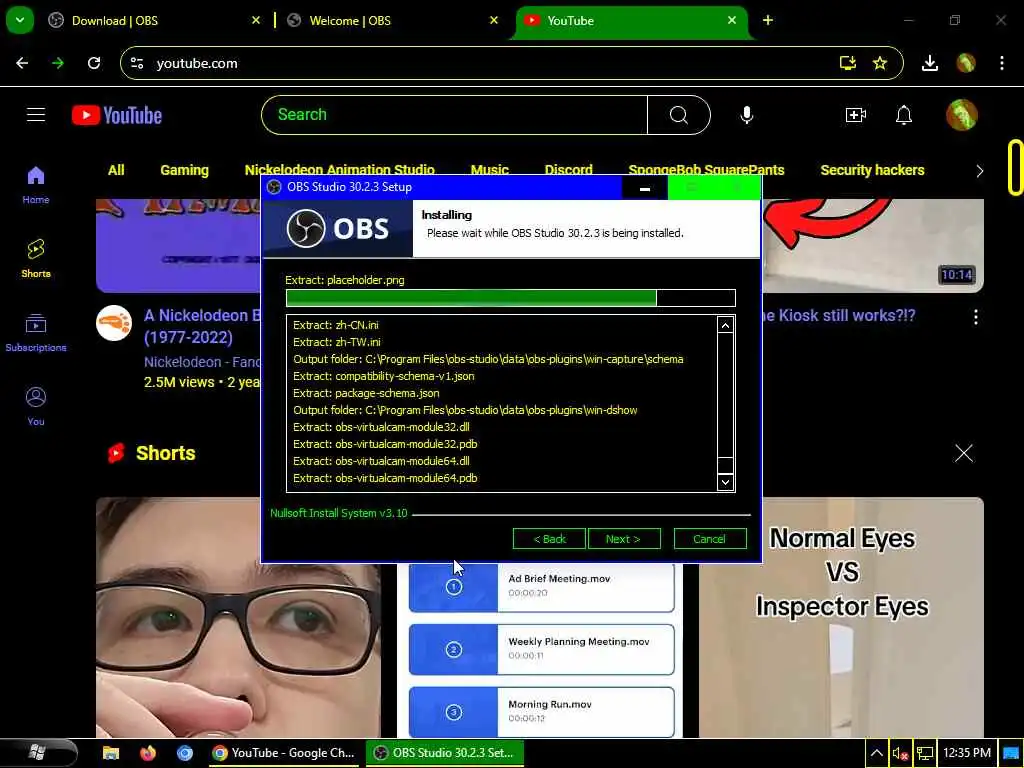Open Chrome profile avatar in toolbar
Screen dimensions: 1024x768
pyautogui.click(x=966, y=63)
